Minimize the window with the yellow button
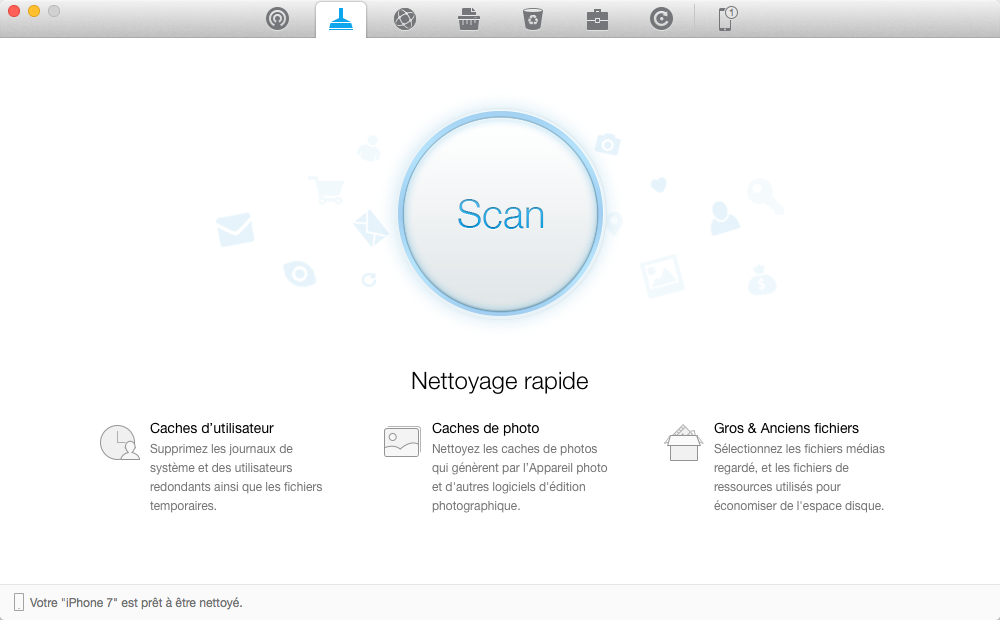 pyautogui.click(x=34, y=11)
